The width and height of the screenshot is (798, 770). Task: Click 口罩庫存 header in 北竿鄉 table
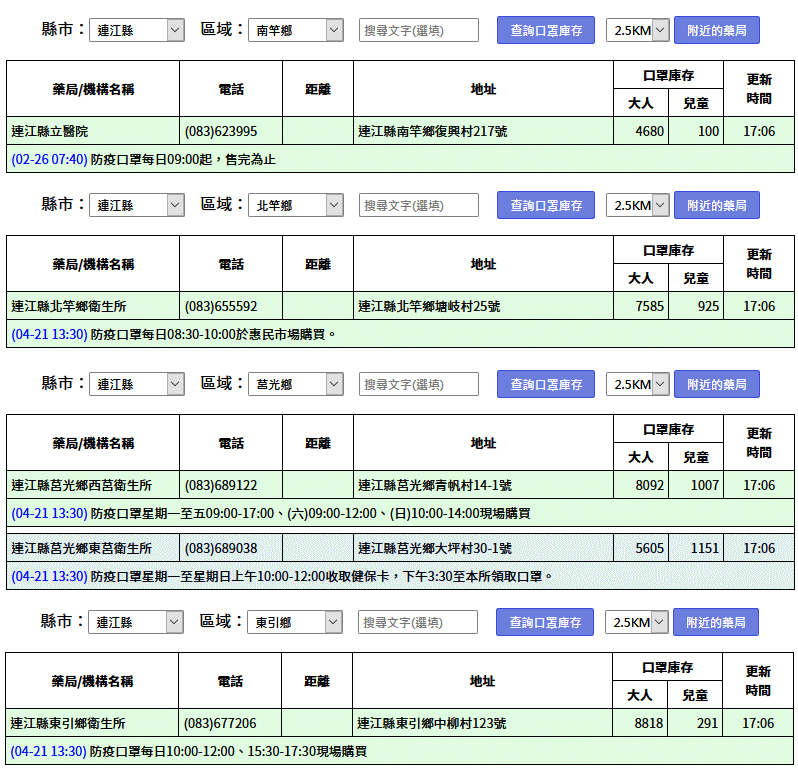(668, 250)
